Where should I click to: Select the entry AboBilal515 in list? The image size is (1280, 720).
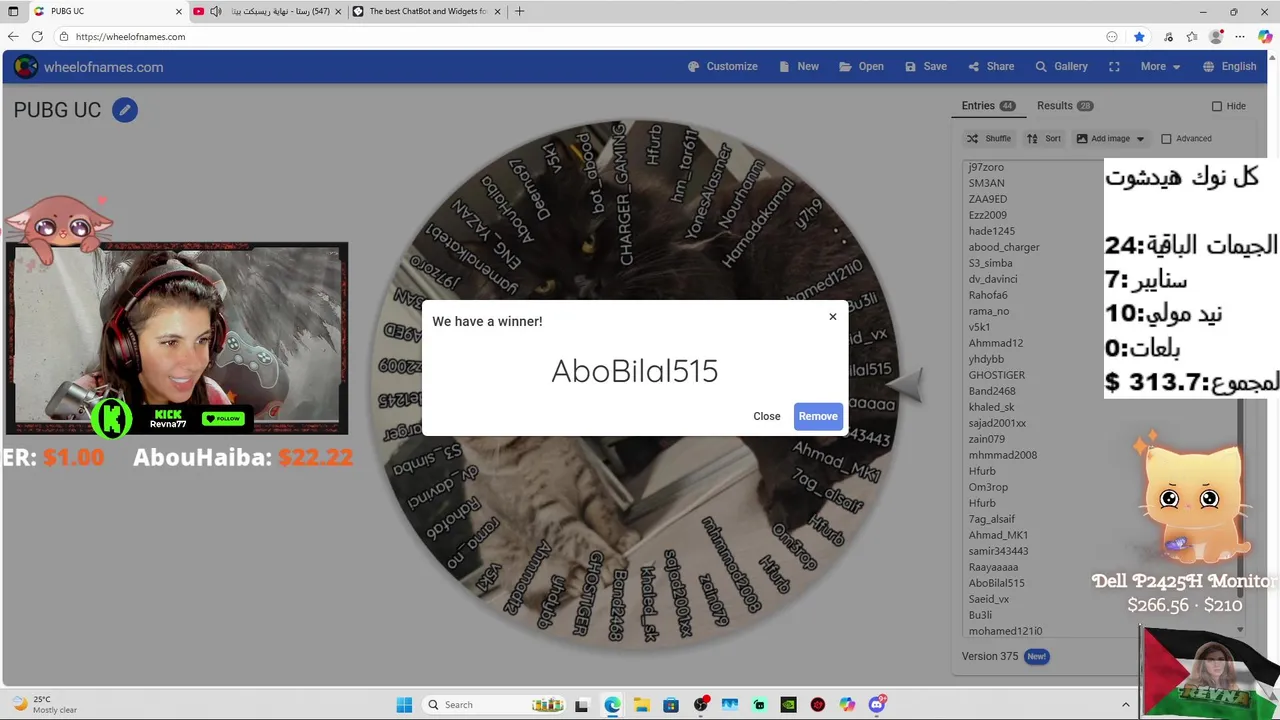click(x=996, y=583)
